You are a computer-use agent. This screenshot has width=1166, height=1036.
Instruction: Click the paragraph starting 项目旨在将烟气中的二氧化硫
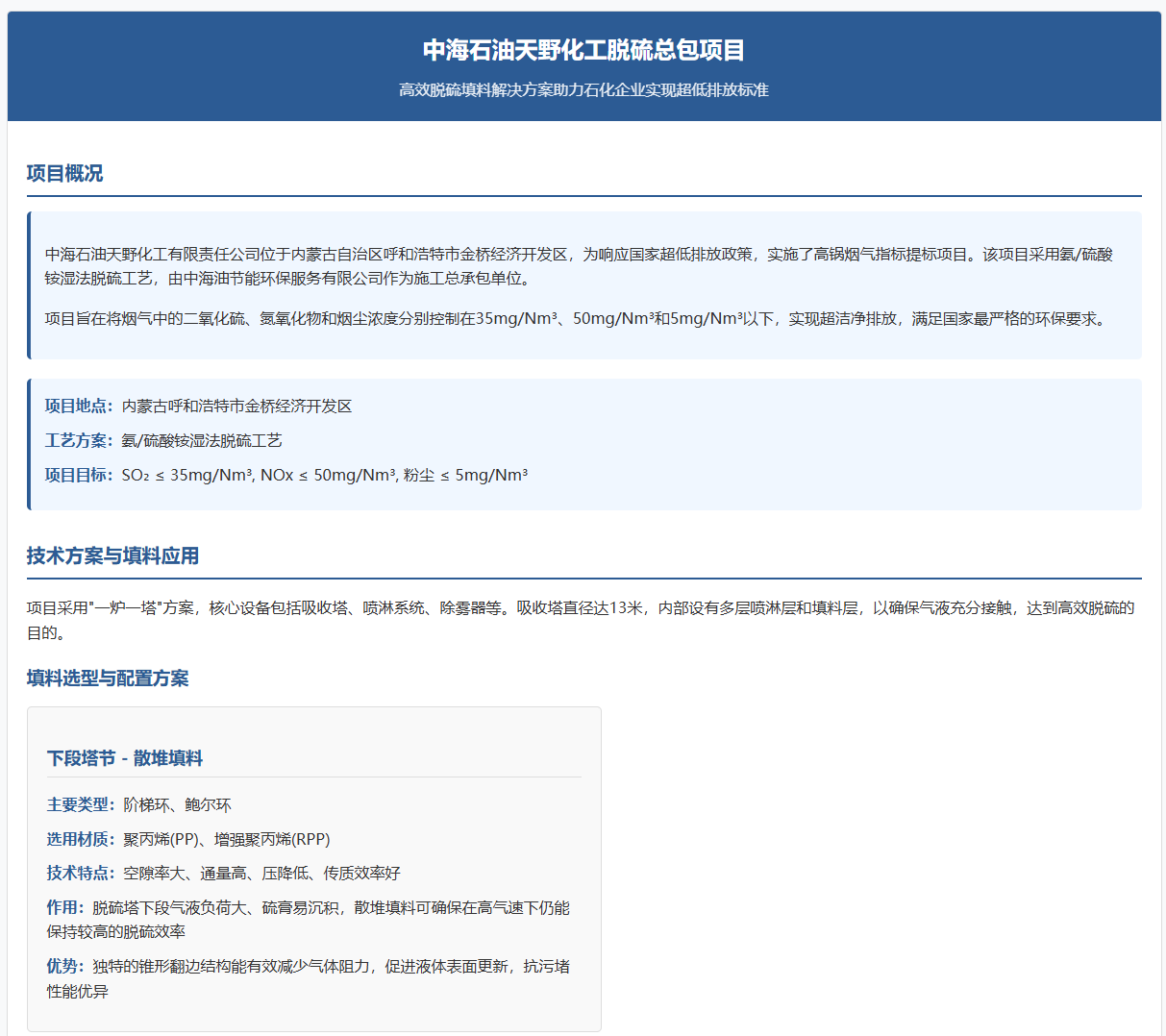[x=578, y=318]
